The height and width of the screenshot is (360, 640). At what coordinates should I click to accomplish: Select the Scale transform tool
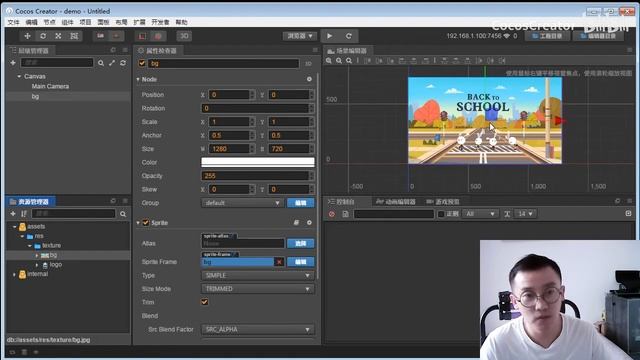pyautogui.click(x=58, y=36)
